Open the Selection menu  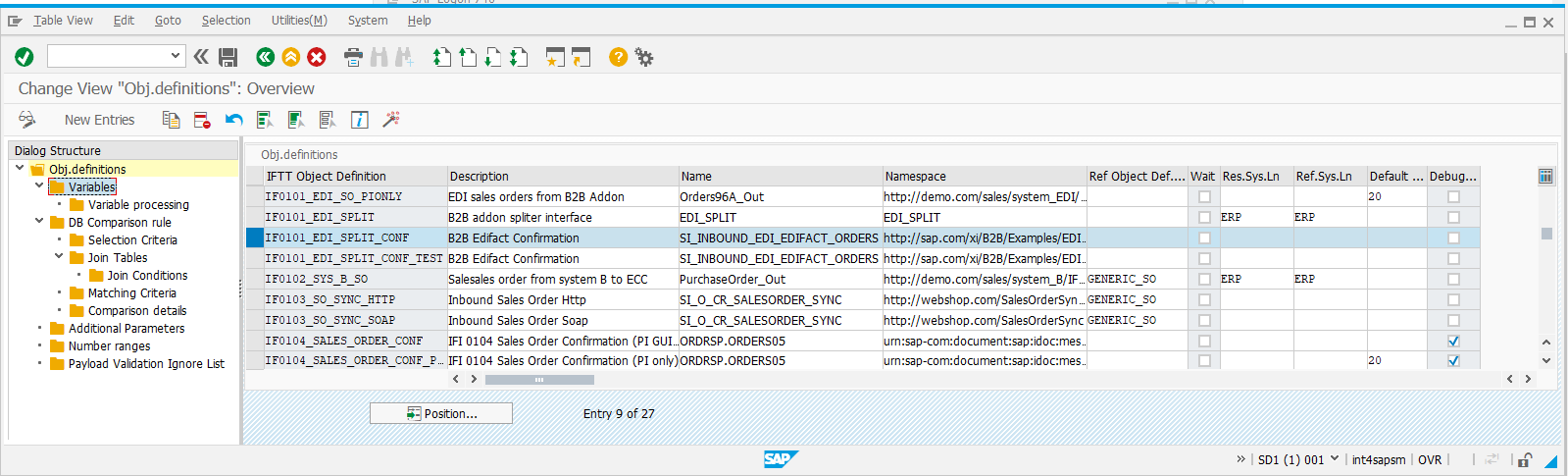(x=226, y=21)
